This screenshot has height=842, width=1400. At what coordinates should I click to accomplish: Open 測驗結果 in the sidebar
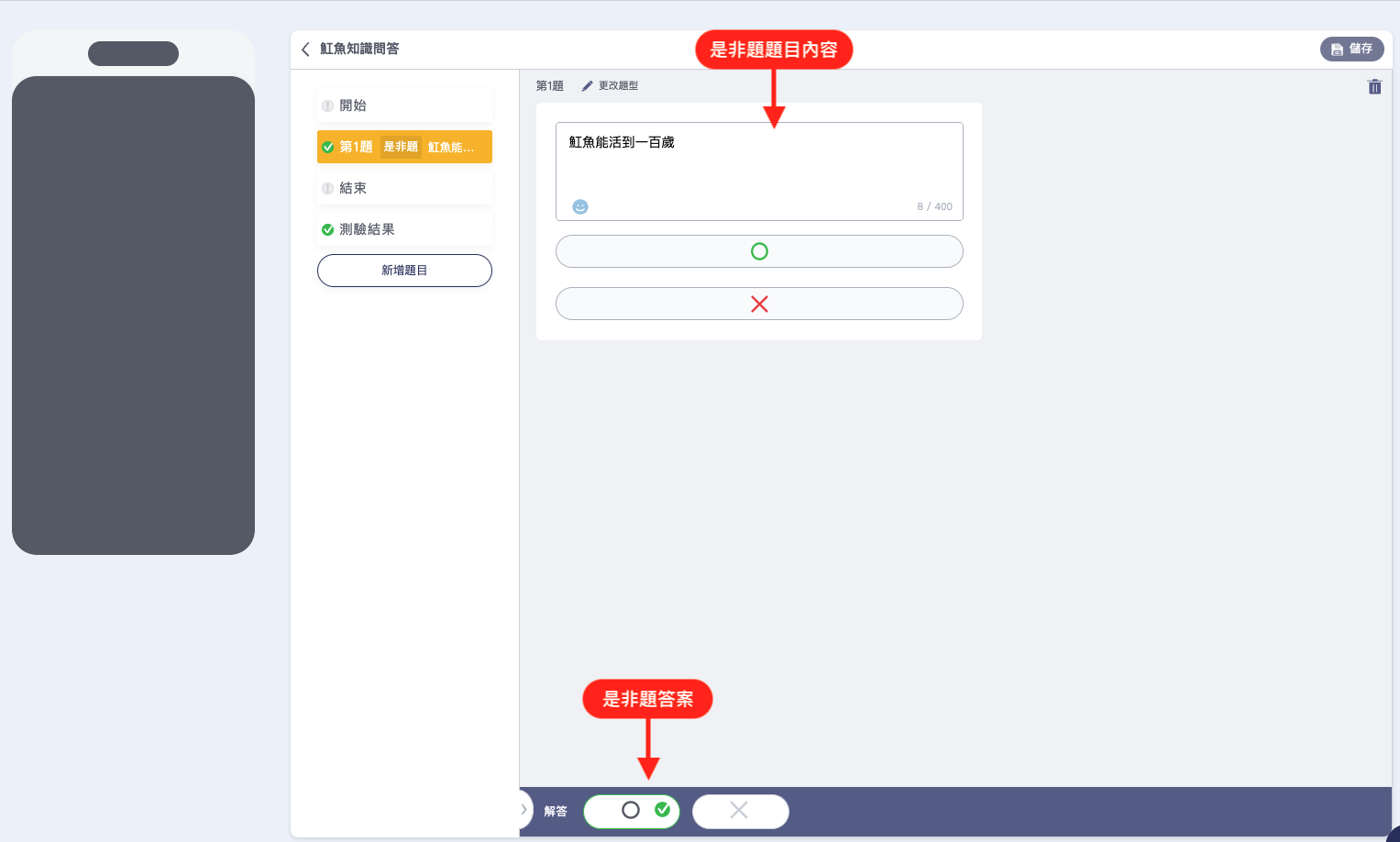404,229
